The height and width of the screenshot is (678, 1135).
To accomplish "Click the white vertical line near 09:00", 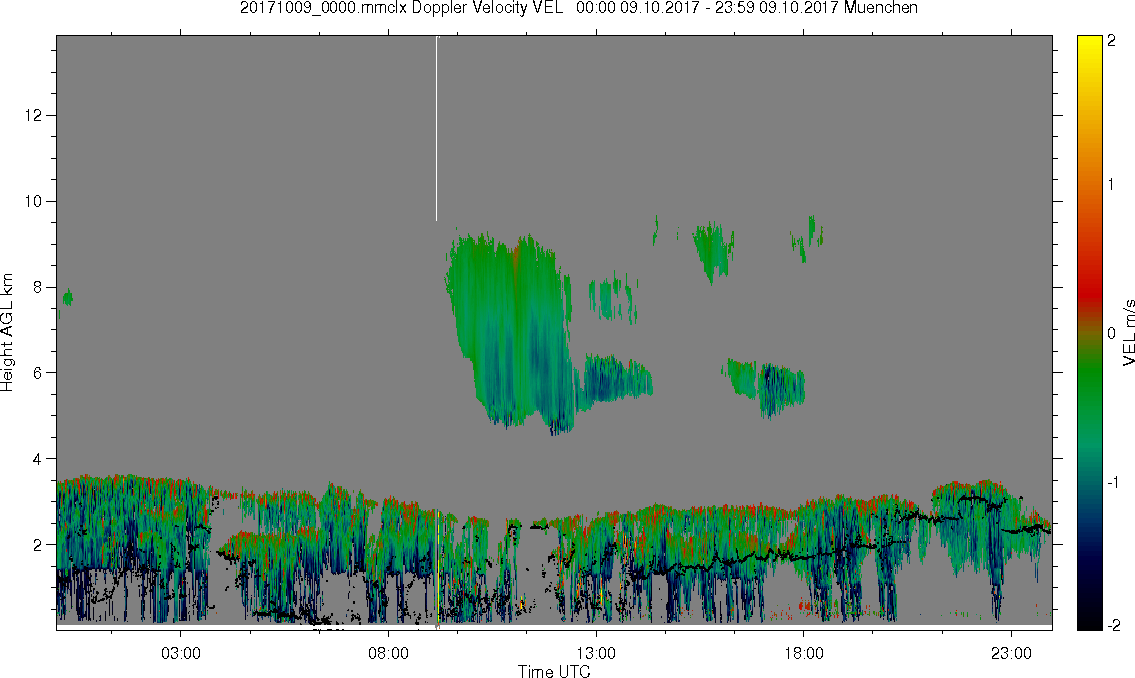I will (436, 129).
